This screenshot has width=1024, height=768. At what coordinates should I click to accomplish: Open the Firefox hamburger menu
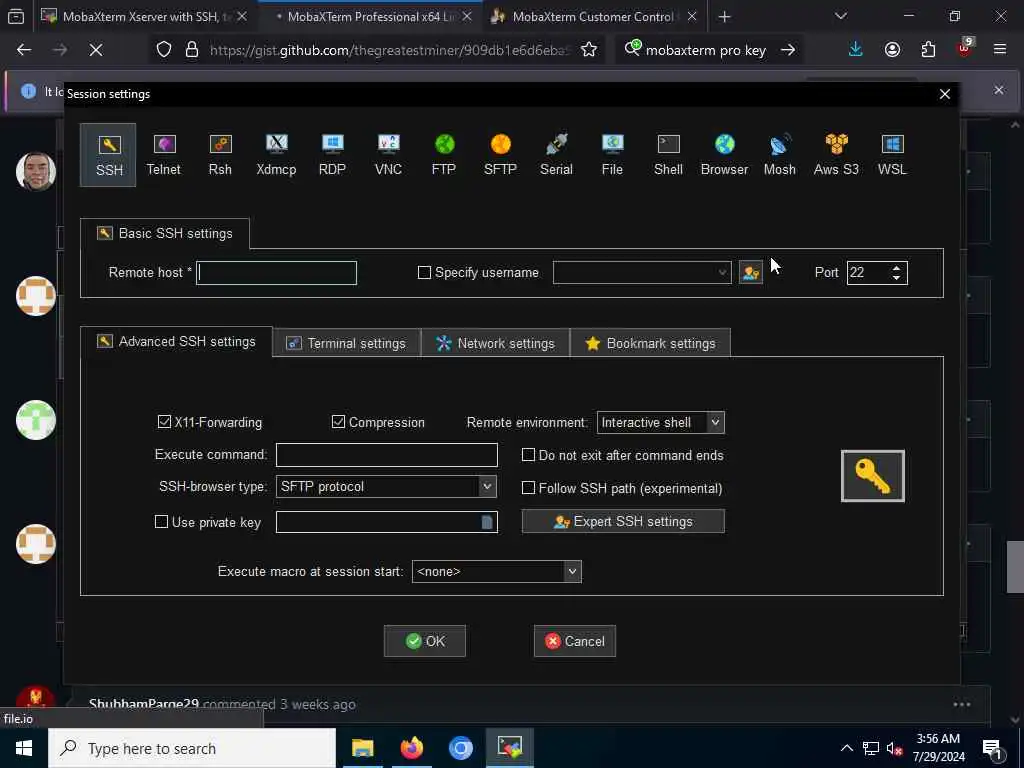click(999, 50)
